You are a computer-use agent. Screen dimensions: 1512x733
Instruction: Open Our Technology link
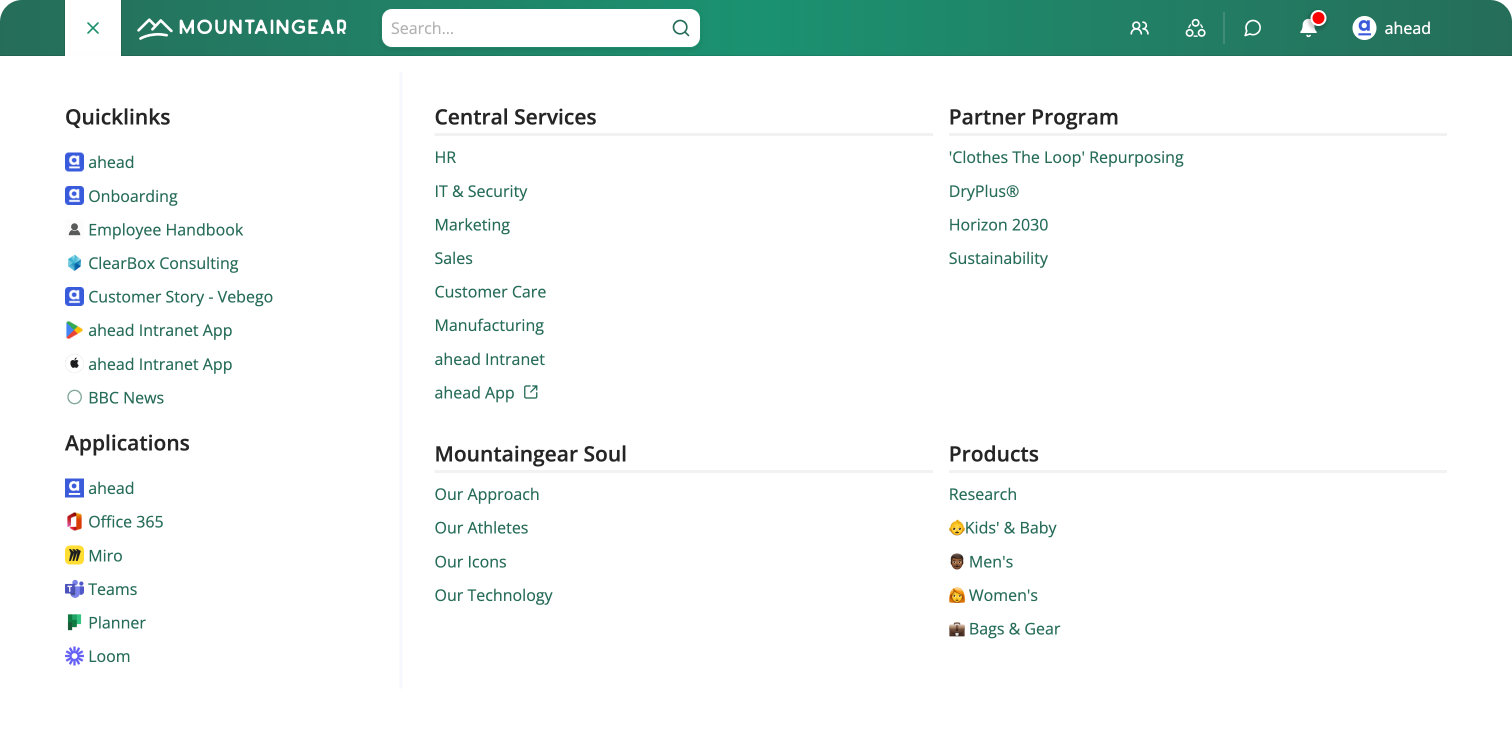coord(493,595)
